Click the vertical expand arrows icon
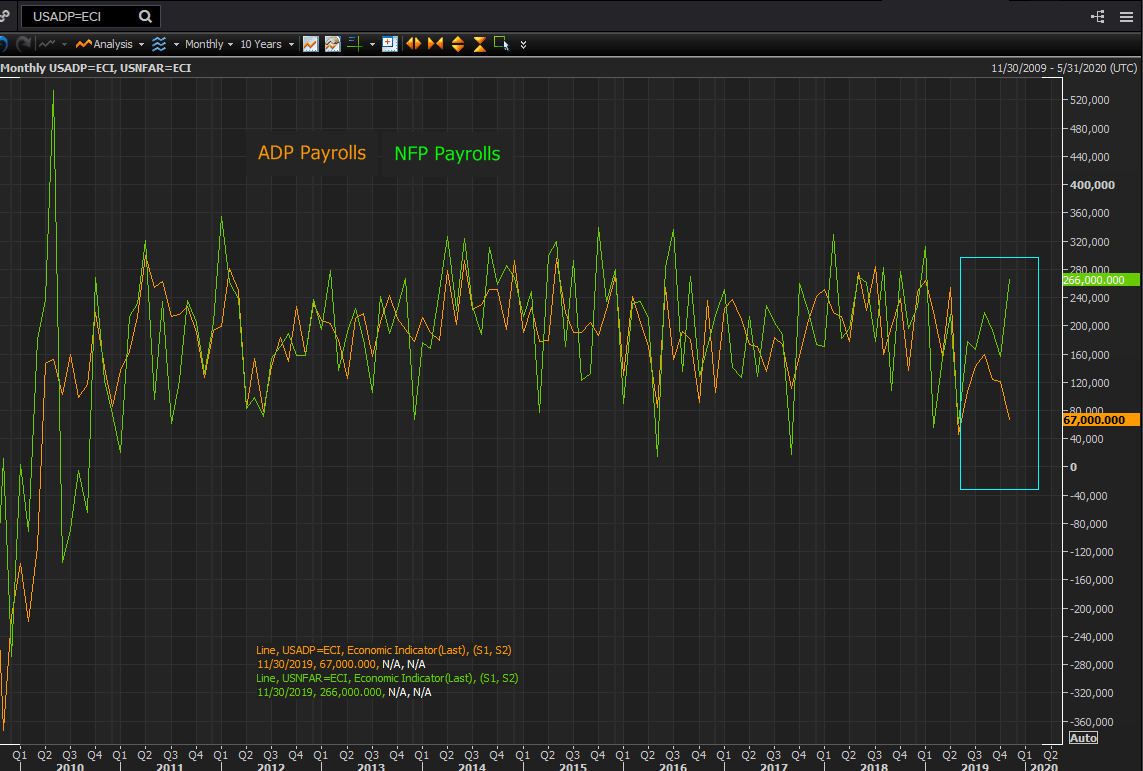The image size is (1143, 771). coord(457,44)
